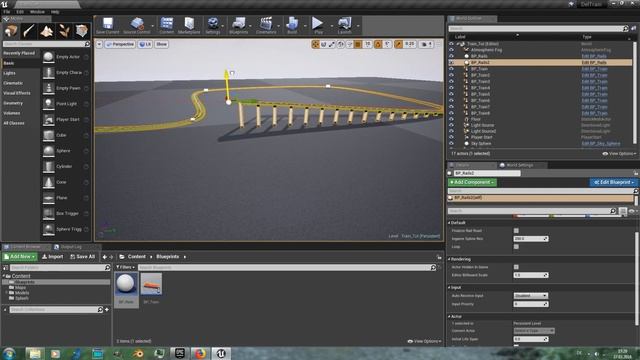Click the Save Current toolbar icon
The height and width of the screenshot is (360, 640).
point(108,25)
